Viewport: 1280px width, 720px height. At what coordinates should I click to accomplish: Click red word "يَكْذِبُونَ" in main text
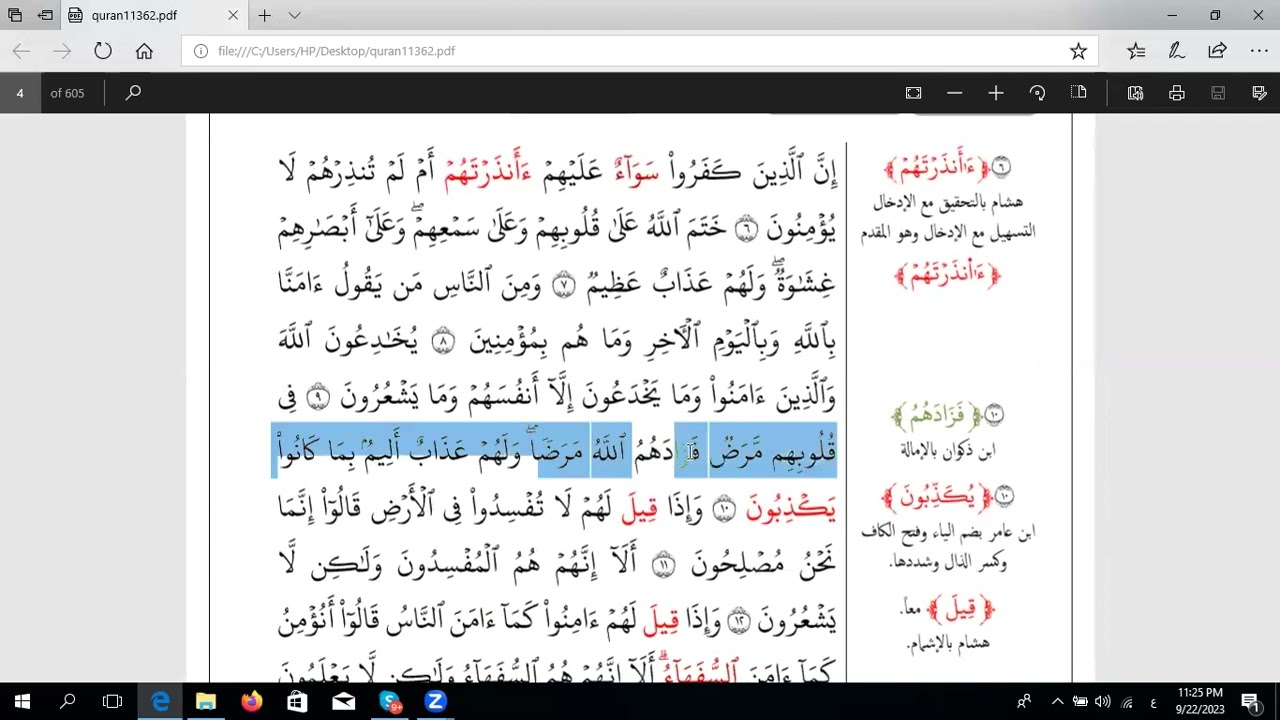pyautogui.click(x=790, y=508)
